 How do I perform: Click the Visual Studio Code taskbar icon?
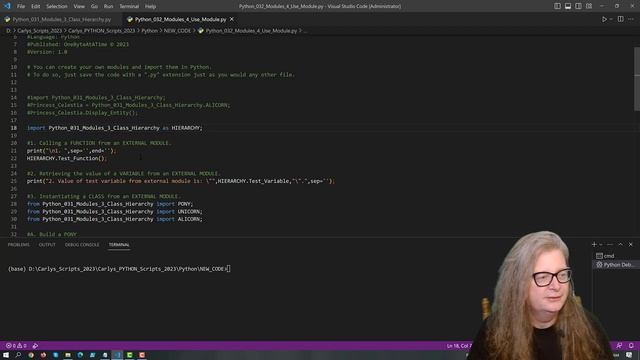118,355
